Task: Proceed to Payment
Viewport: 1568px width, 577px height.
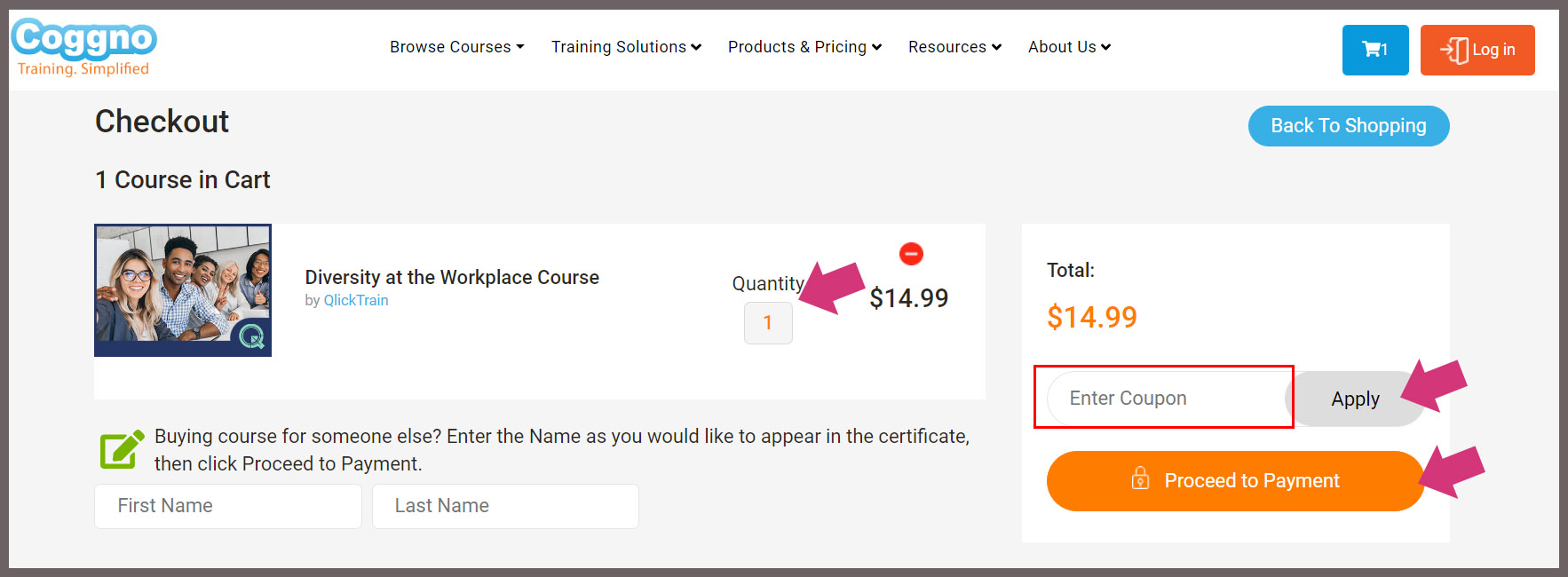Action: coord(1235,480)
